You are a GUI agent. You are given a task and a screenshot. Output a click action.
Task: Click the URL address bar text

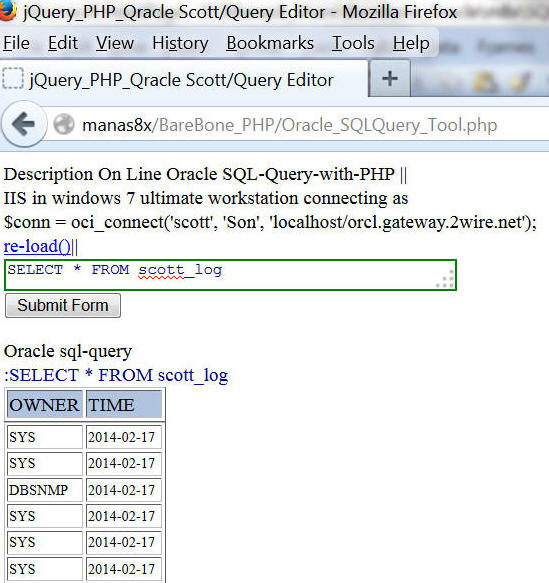(x=290, y=125)
